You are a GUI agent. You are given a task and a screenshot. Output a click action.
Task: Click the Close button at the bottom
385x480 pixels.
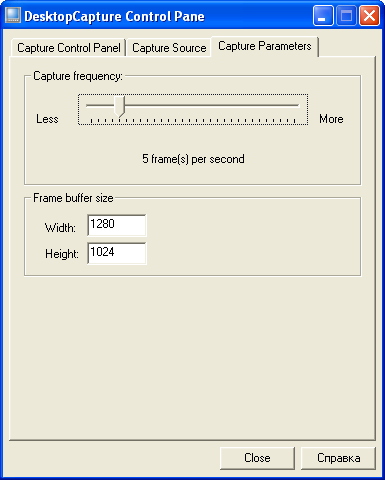click(x=257, y=458)
